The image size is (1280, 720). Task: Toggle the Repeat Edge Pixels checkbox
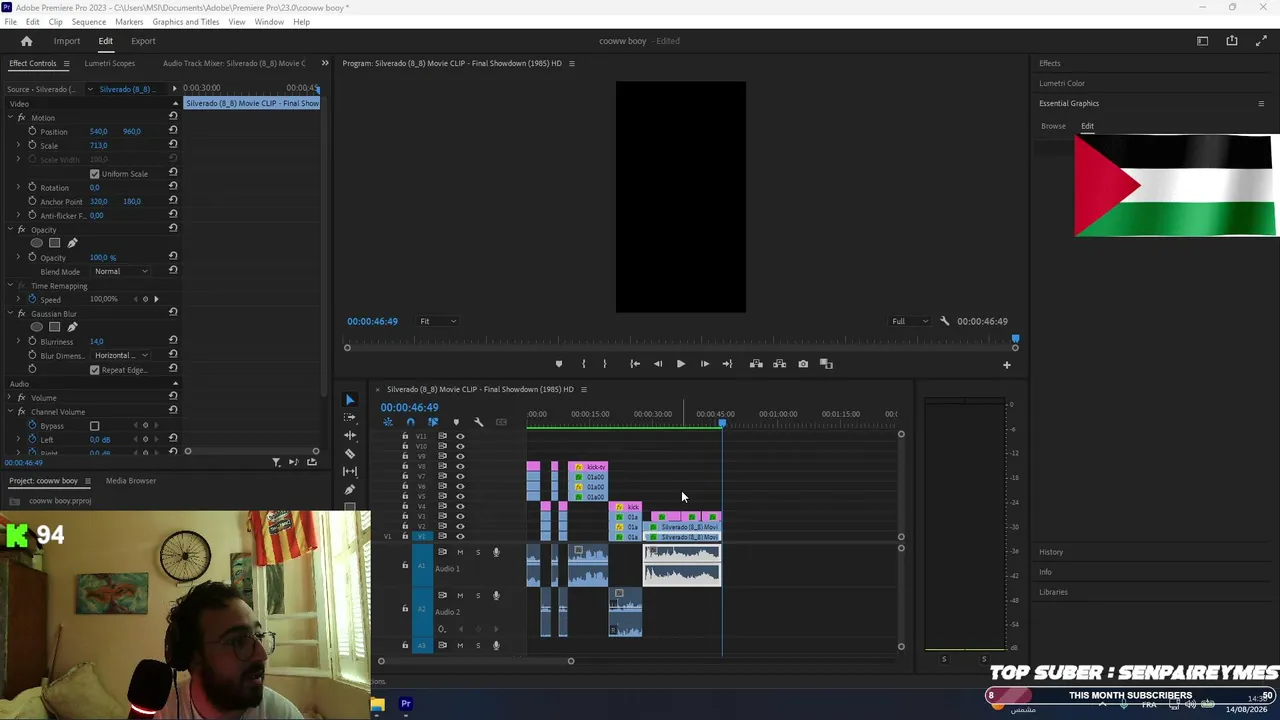pos(95,370)
